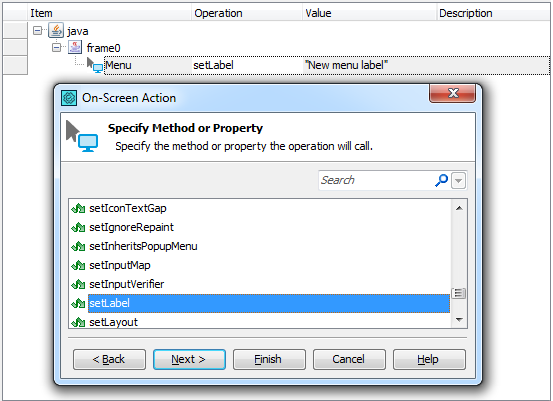Click the on-screen action icon beside Menu
The width and height of the screenshot is (553, 401).
(x=95, y=65)
